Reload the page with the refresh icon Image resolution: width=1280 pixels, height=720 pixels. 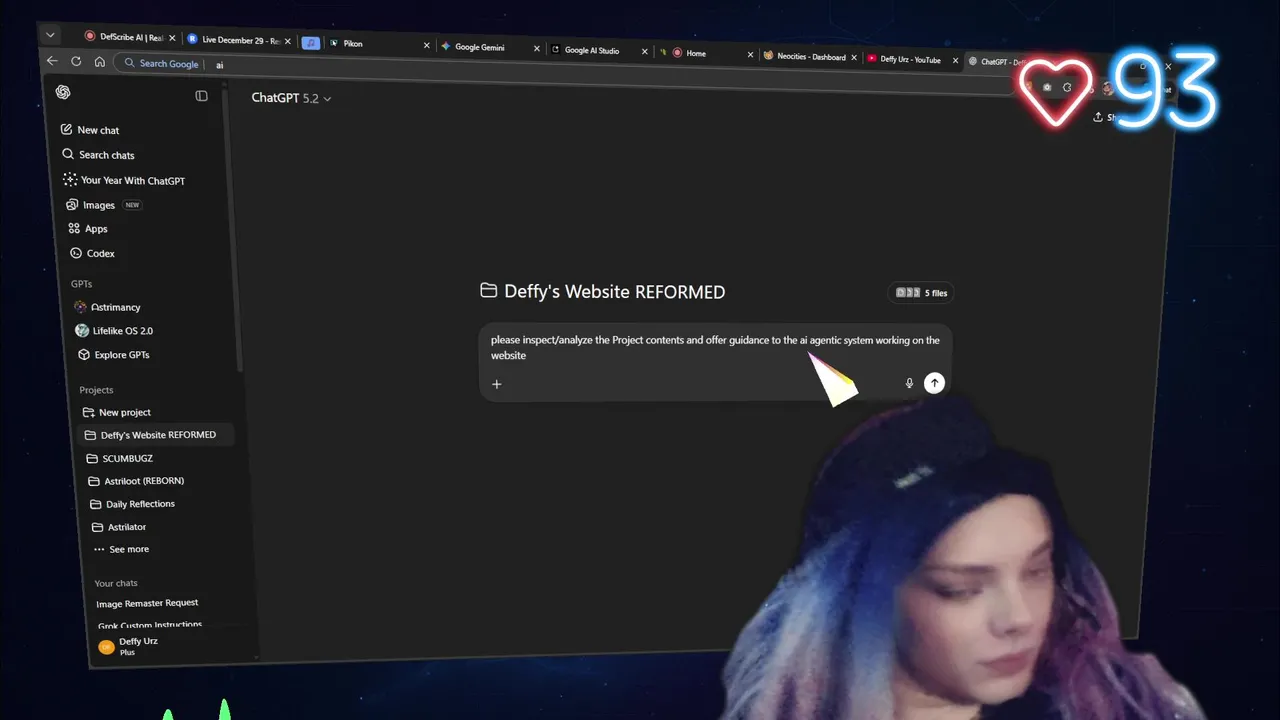click(76, 61)
